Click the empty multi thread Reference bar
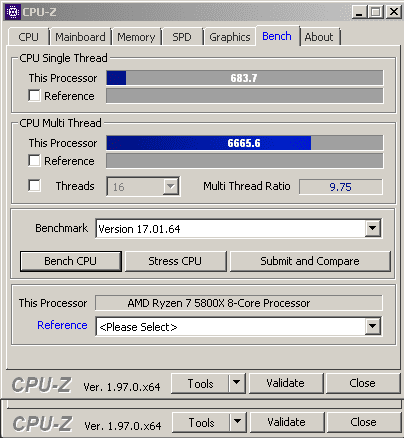This screenshot has height=438, width=404. pos(245,161)
